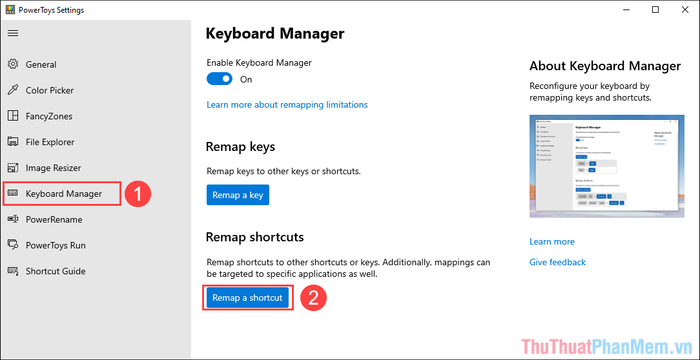Click the PowerToys app icon in title bar

coord(10,10)
